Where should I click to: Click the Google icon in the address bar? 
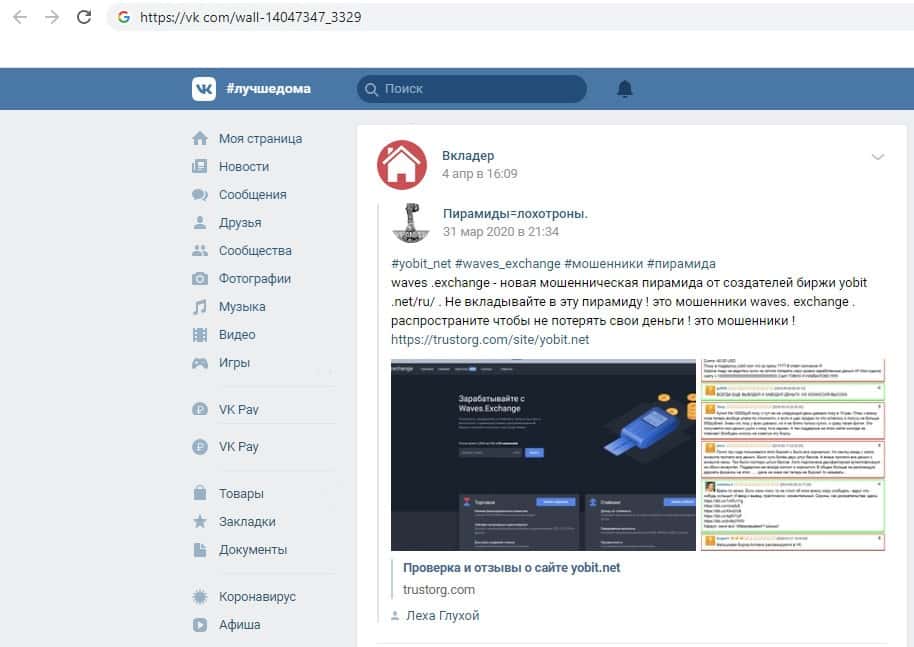(124, 17)
